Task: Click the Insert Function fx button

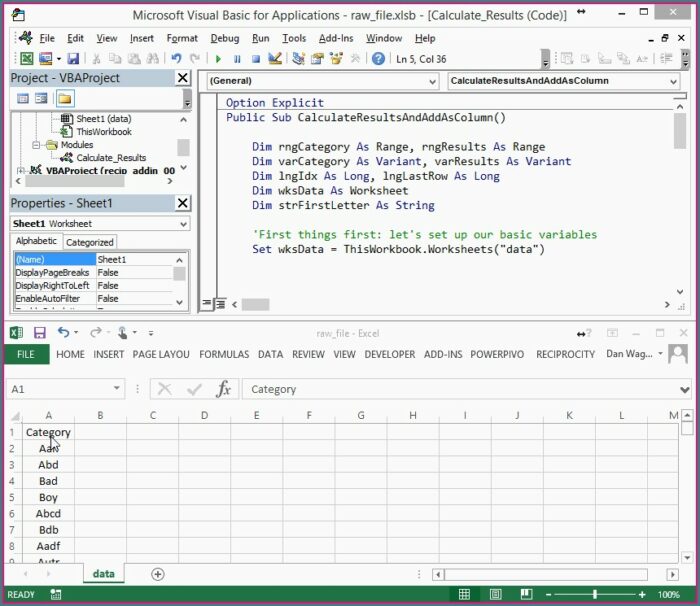Action: (223, 389)
